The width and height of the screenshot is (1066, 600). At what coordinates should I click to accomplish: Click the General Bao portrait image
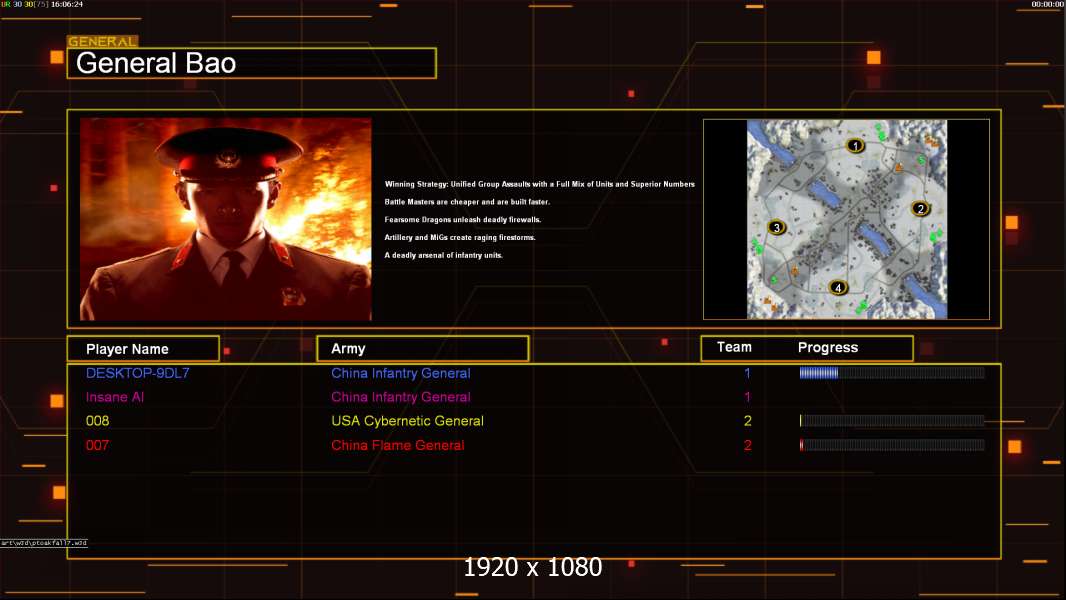tap(226, 219)
